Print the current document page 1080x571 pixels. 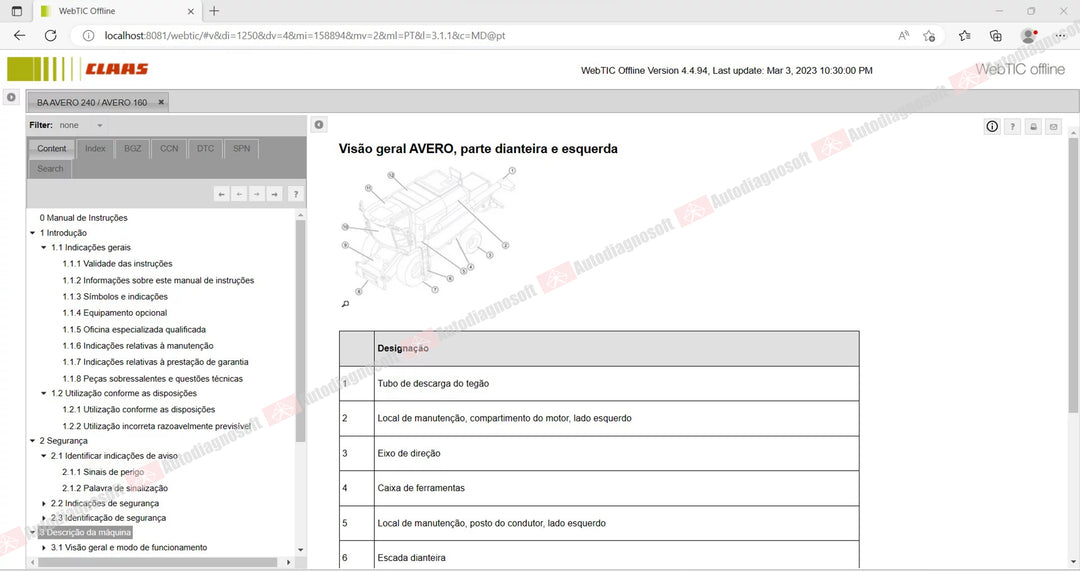(1033, 127)
